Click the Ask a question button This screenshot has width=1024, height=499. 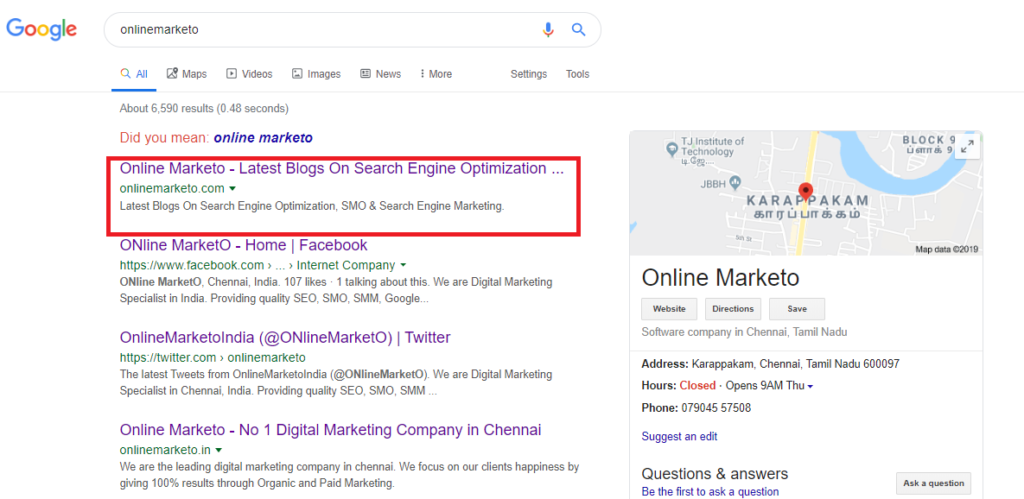(x=933, y=483)
